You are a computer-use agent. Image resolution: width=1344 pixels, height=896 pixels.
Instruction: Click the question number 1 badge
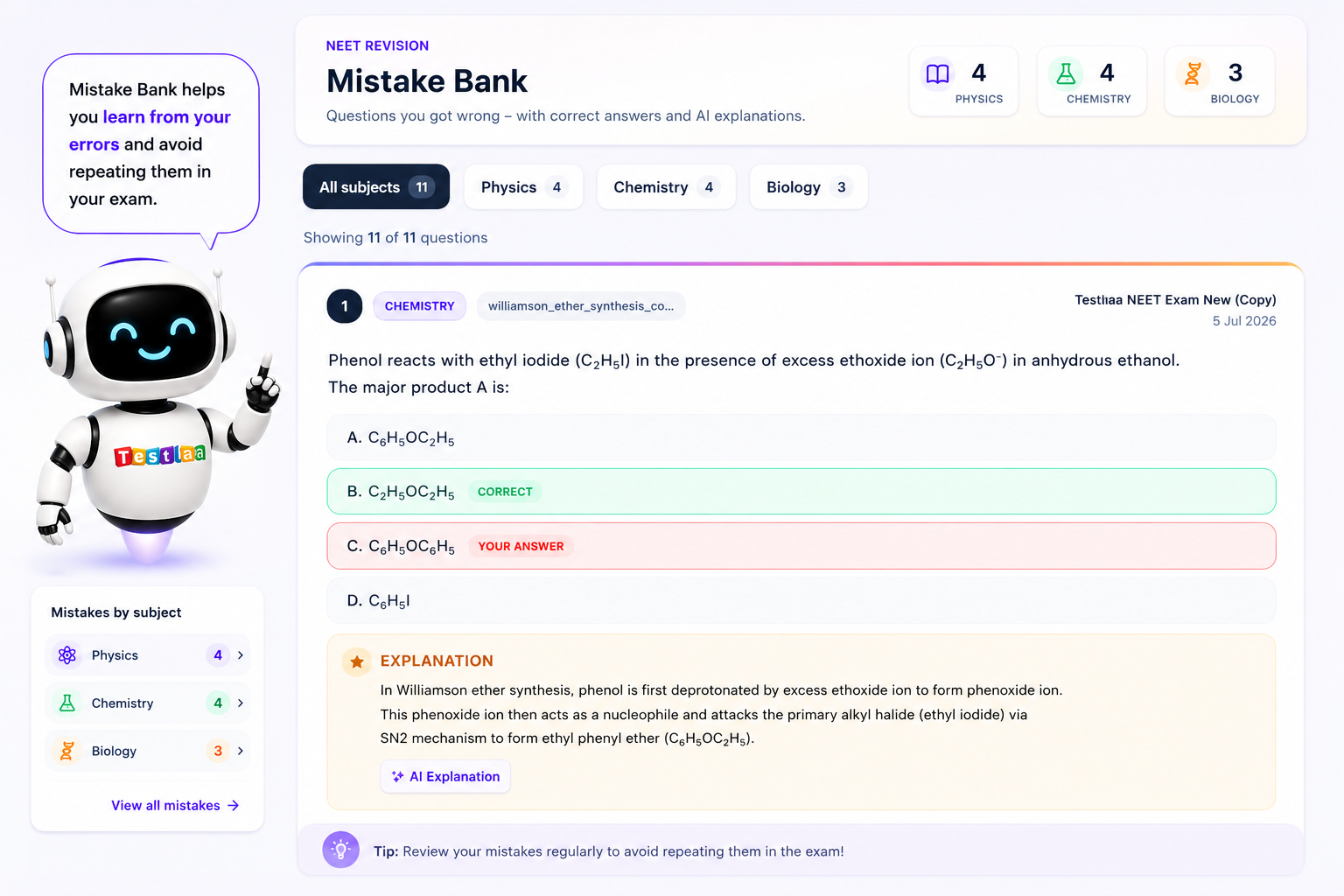click(x=345, y=306)
